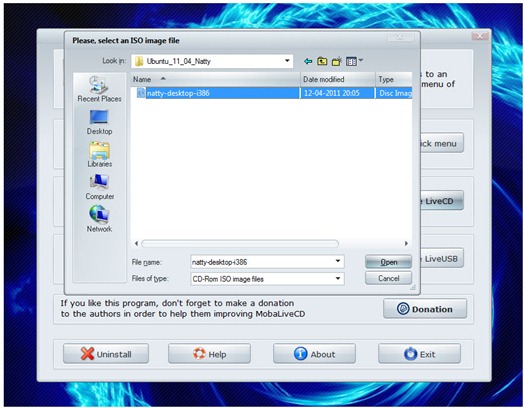Expand the File name dropdown arrow
This screenshot has height=408, width=524.
click(x=338, y=261)
